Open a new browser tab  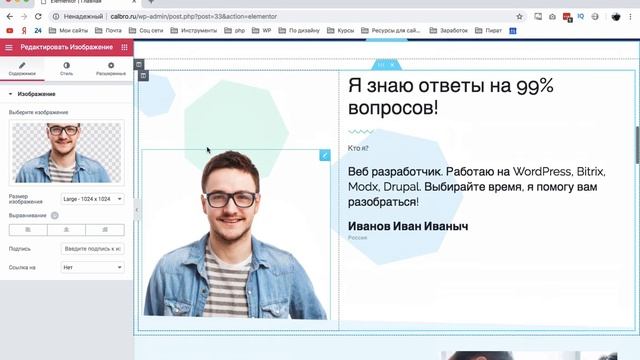tap(151, 2)
